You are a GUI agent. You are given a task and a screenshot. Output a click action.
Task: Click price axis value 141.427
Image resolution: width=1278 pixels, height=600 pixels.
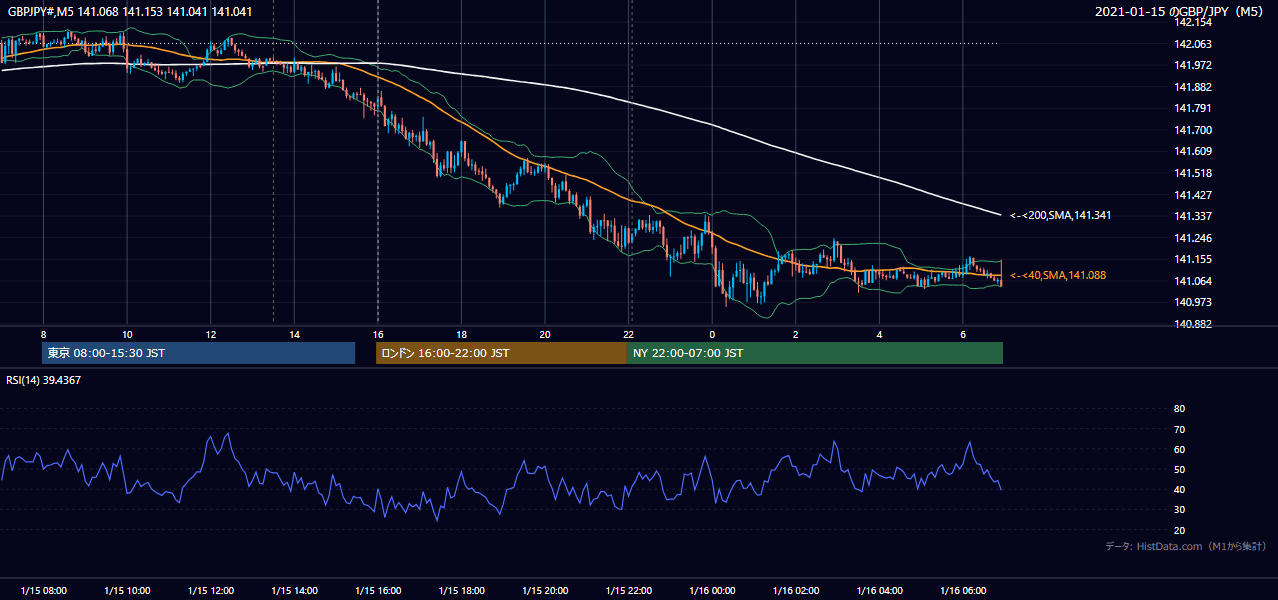tap(1193, 195)
